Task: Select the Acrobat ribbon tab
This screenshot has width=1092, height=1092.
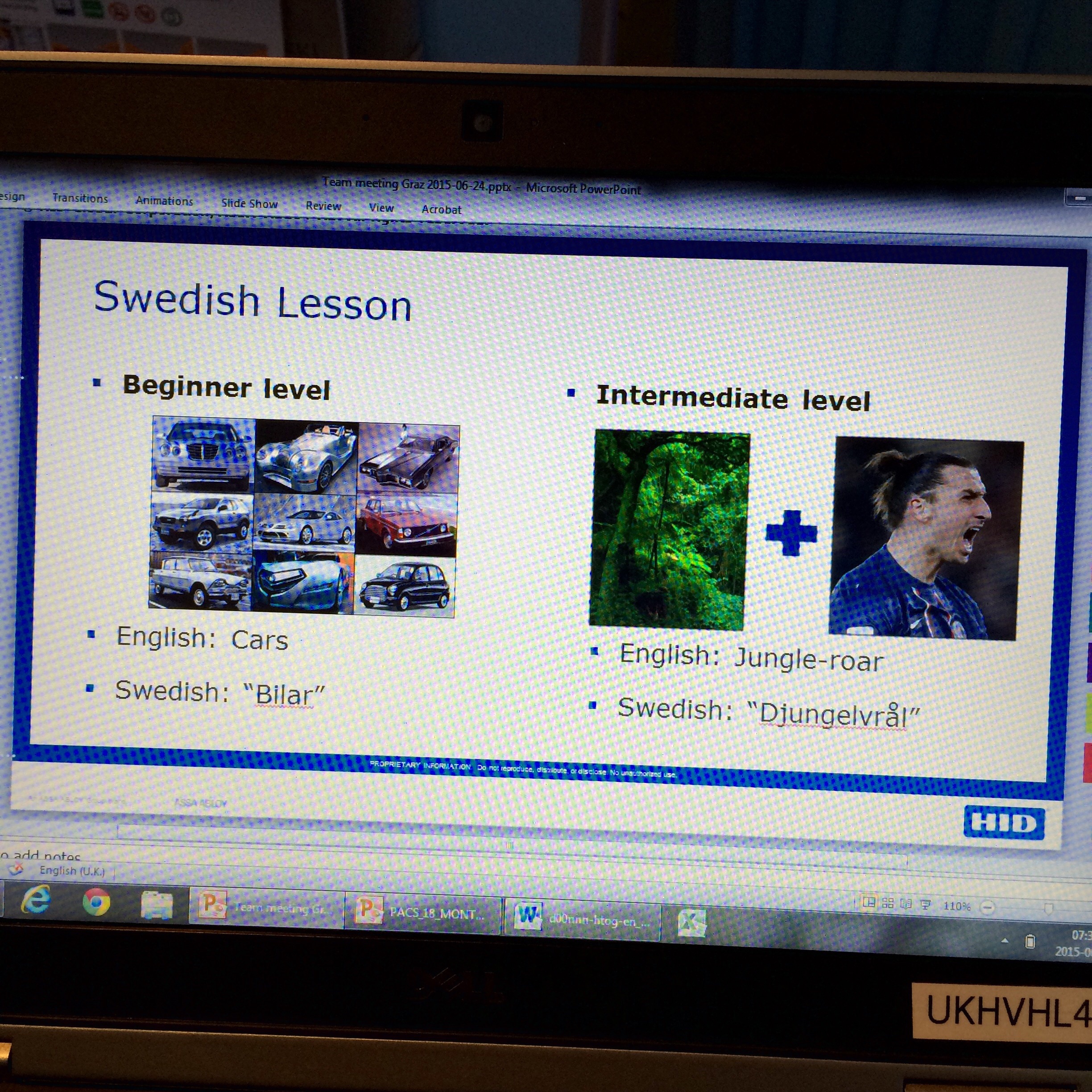Action: pos(441,210)
